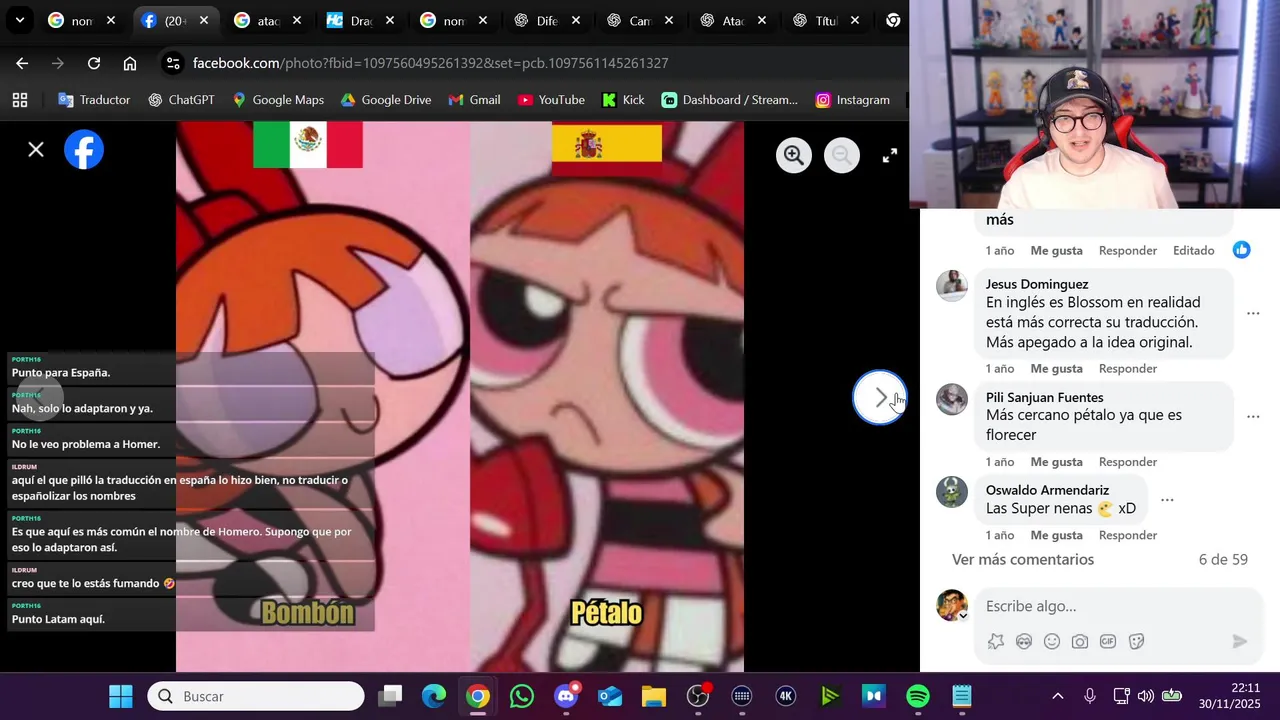
Task: Open the sticker picker in comment box
Action: [x=1136, y=642]
